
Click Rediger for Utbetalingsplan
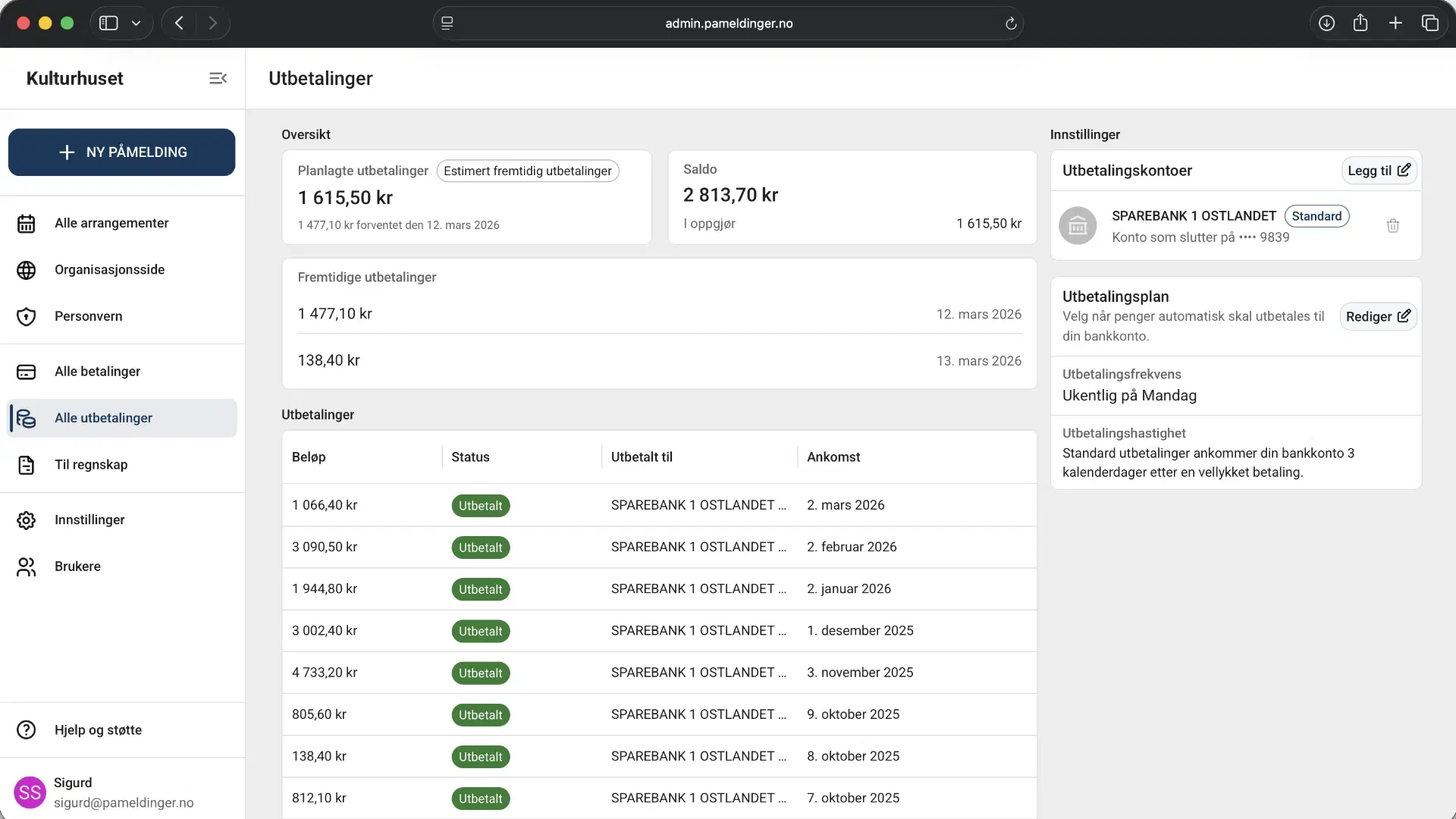1377,316
